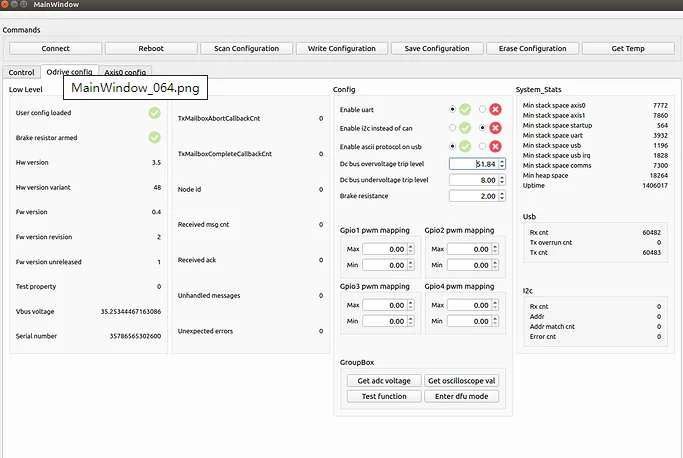Click the Min stack space axis0 value 7772
Screen dimensions: 683x458
(660, 105)
